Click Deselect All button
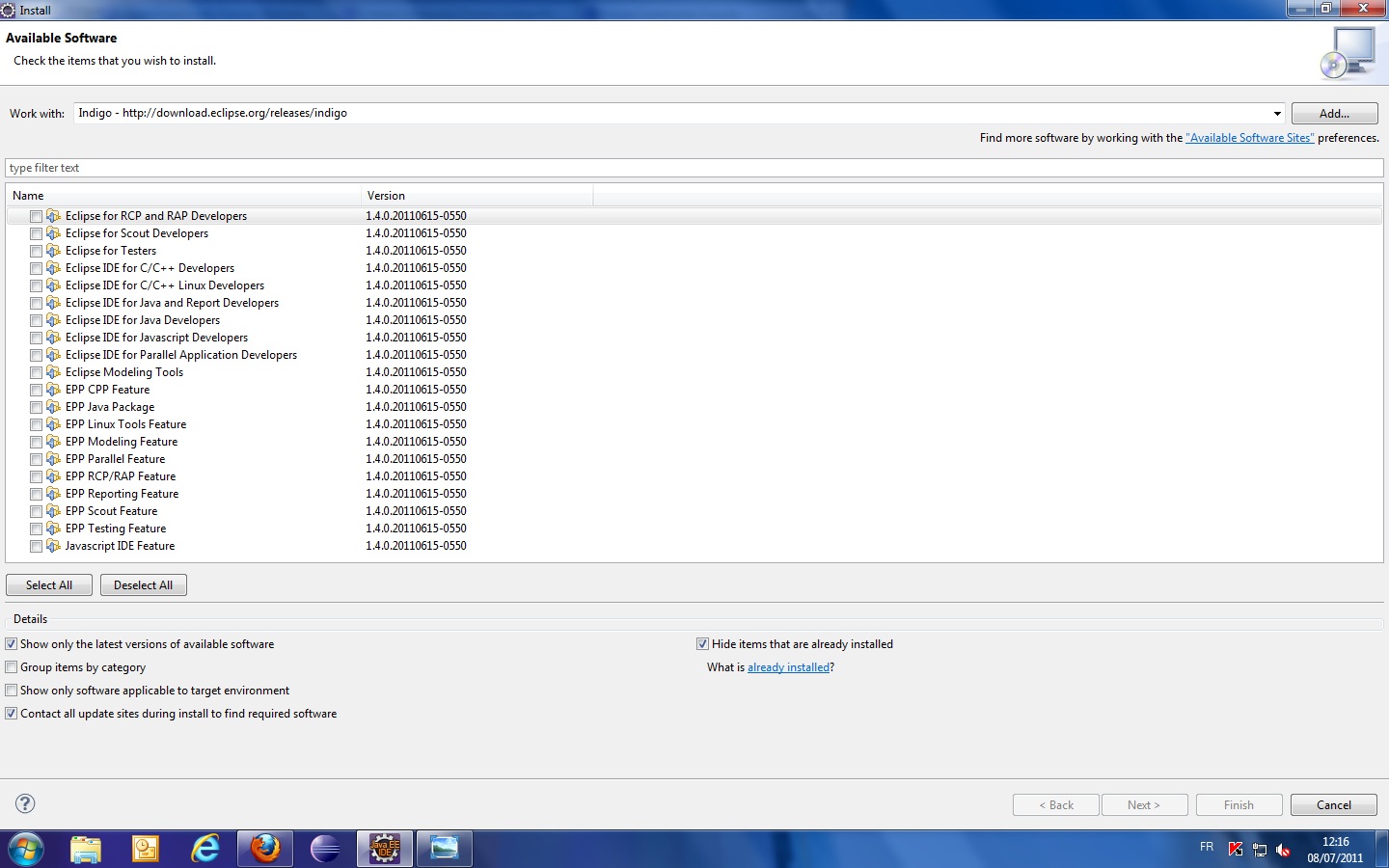1389x868 pixels. (144, 585)
